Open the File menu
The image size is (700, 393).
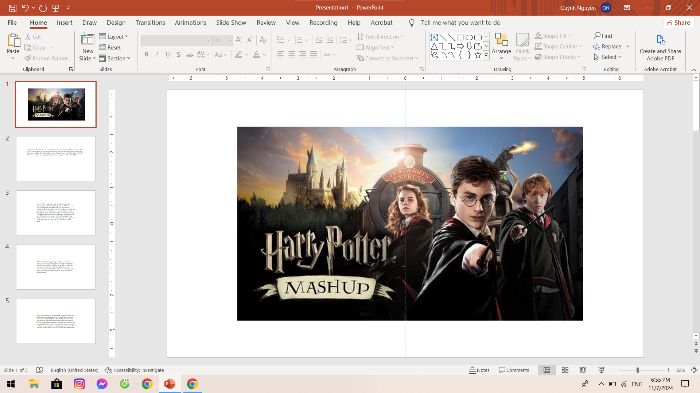click(12, 22)
